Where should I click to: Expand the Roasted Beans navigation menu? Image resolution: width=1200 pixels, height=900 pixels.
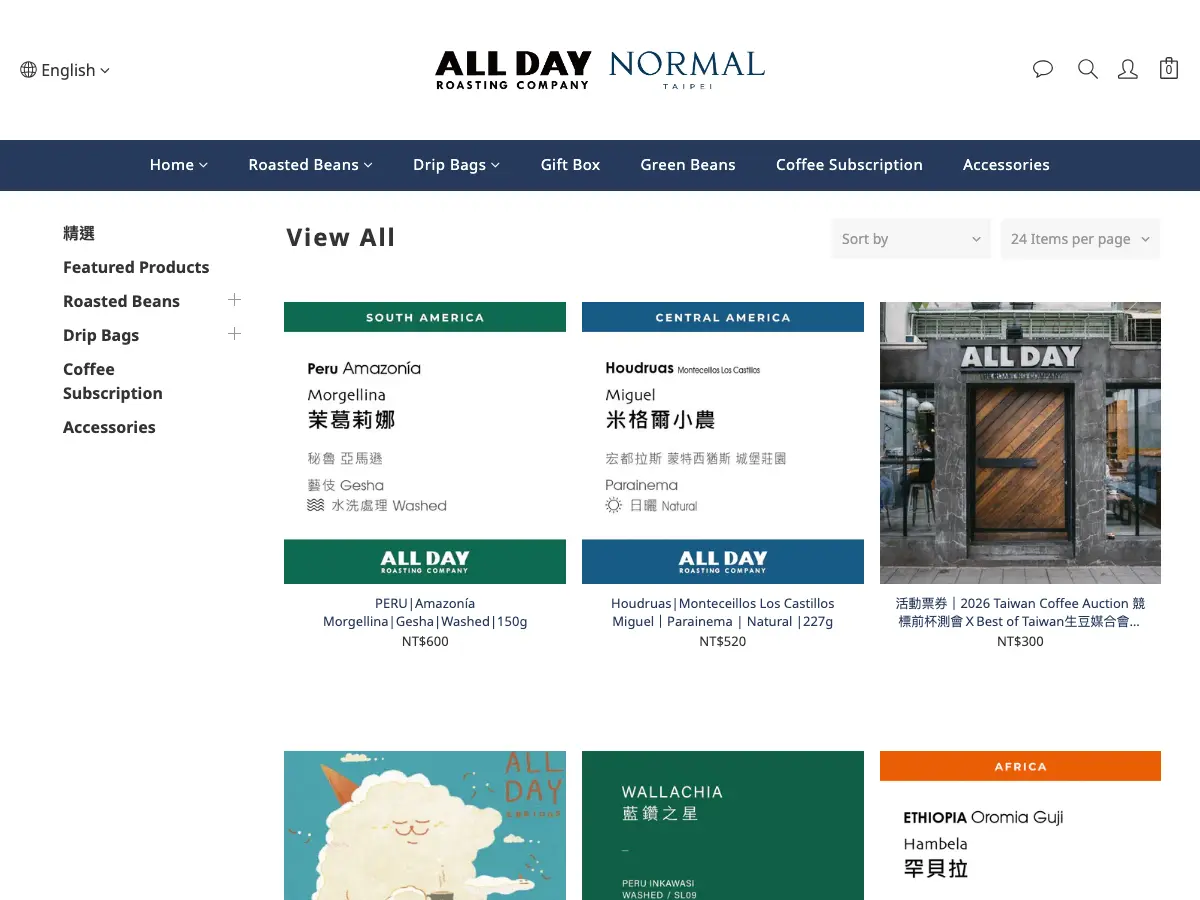click(x=311, y=165)
